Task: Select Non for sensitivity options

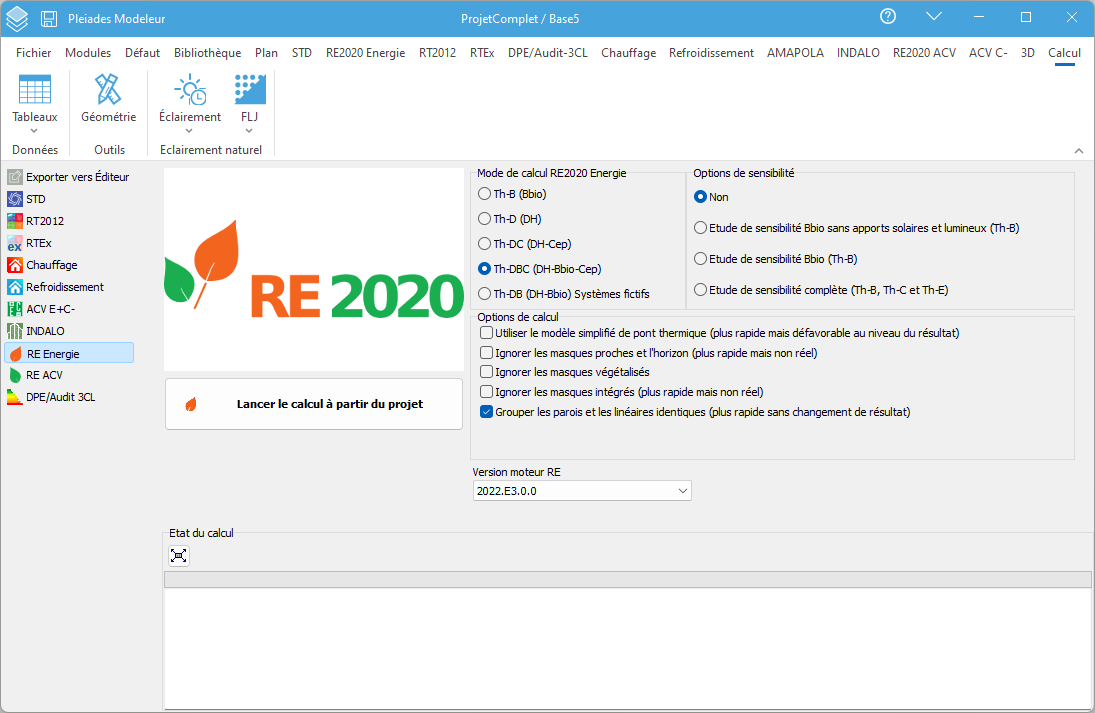Action: click(711, 197)
